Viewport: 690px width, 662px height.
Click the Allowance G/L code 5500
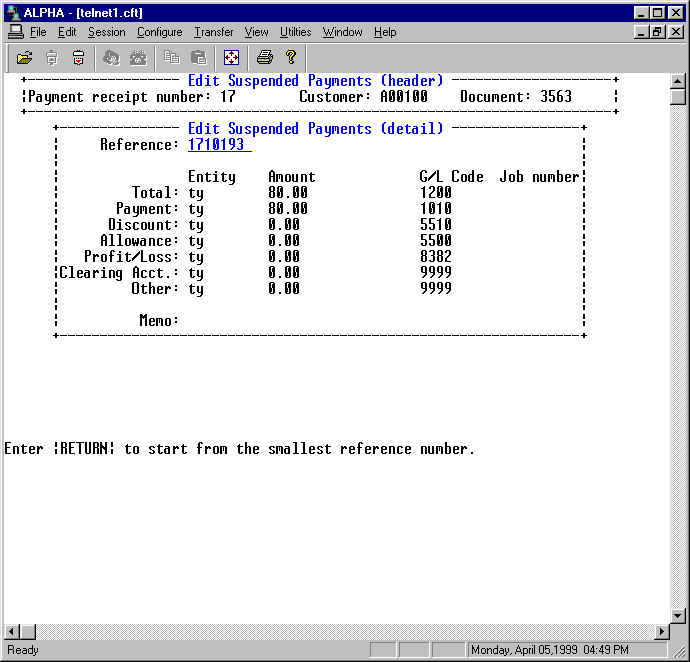tap(436, 240)
